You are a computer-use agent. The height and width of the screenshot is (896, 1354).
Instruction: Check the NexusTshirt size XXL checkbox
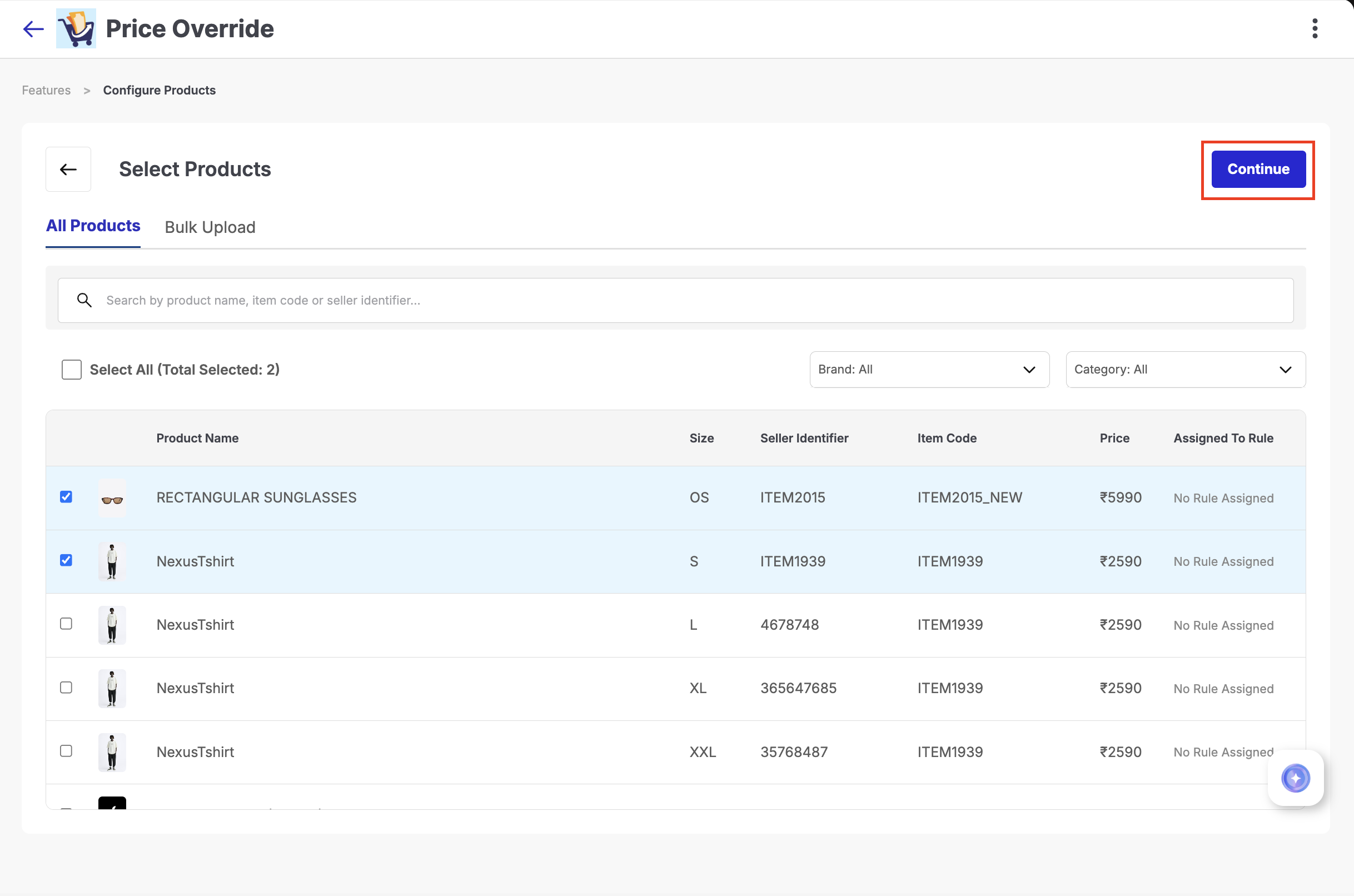click(66, 751)
